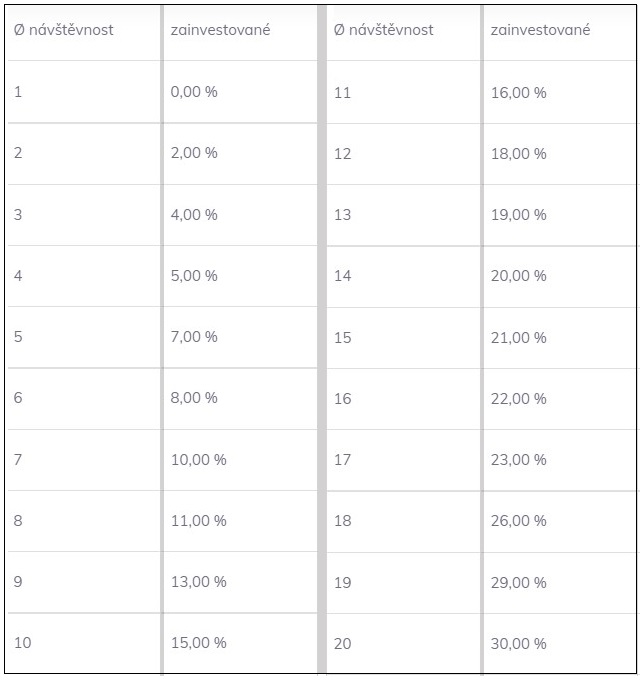Click the 30,00 % value
This screenshot has width=641, height=680.
(519, 644)
